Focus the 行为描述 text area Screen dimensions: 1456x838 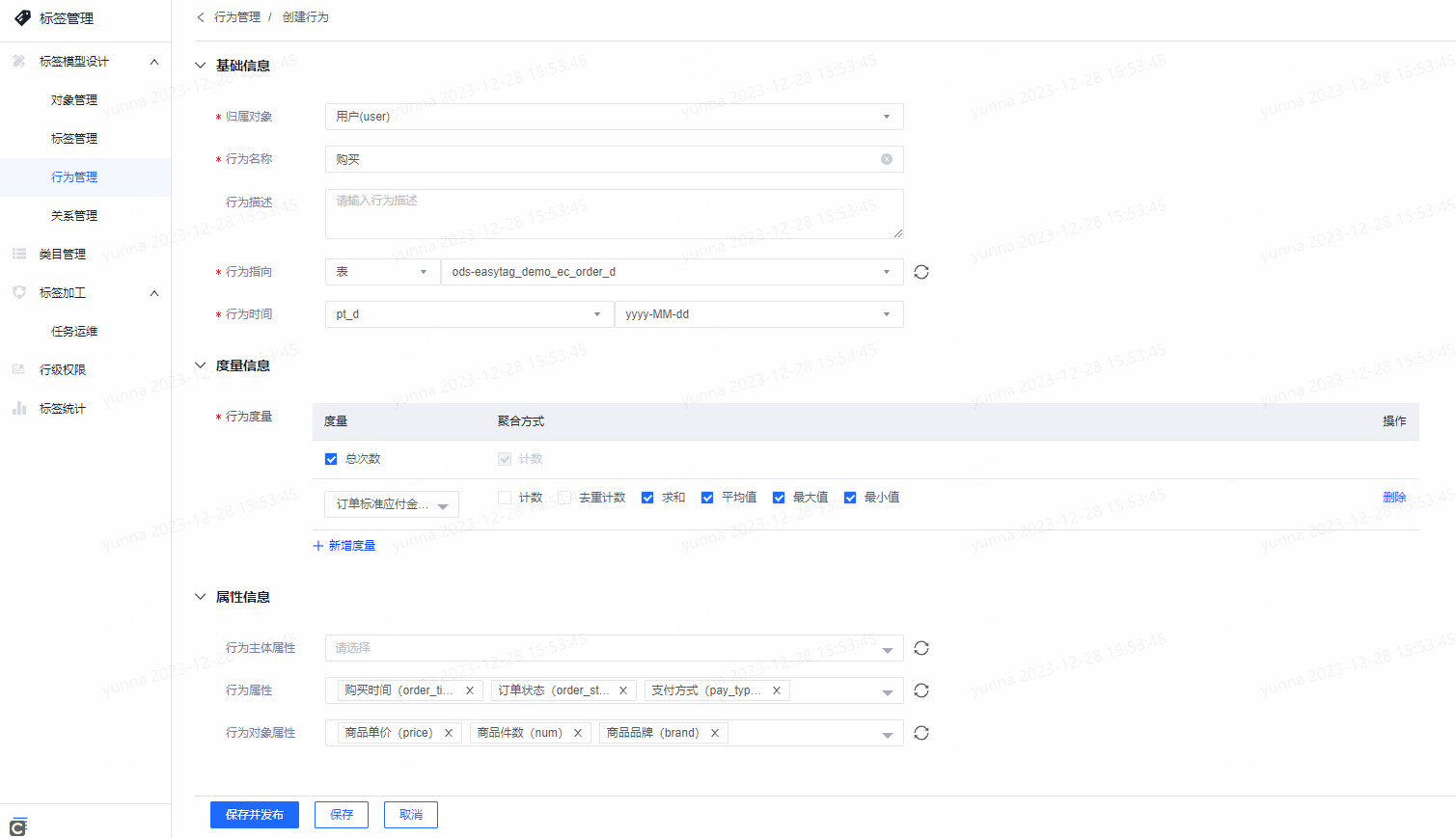point(615,214)
